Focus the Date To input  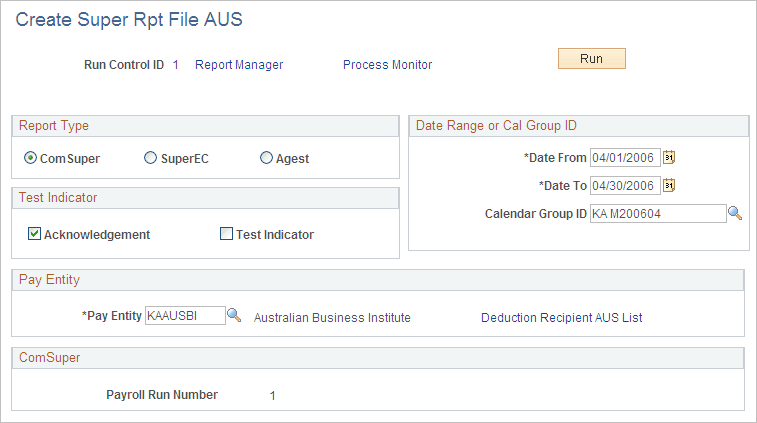point(625,185)
